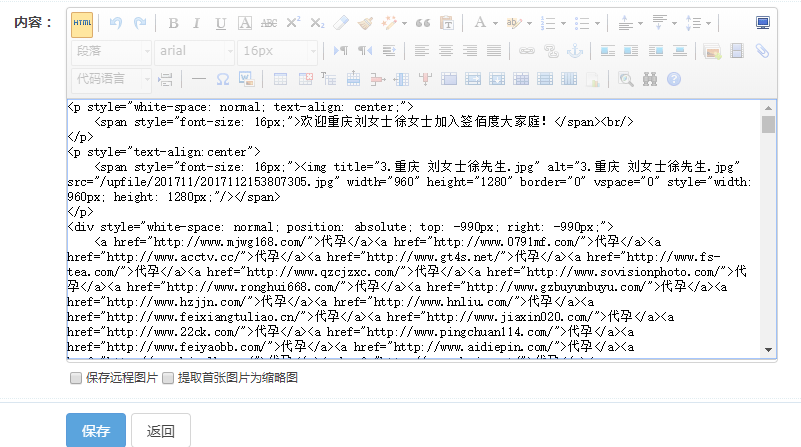
Task: Click the bold B icon
Action: (x=173, y=23)
